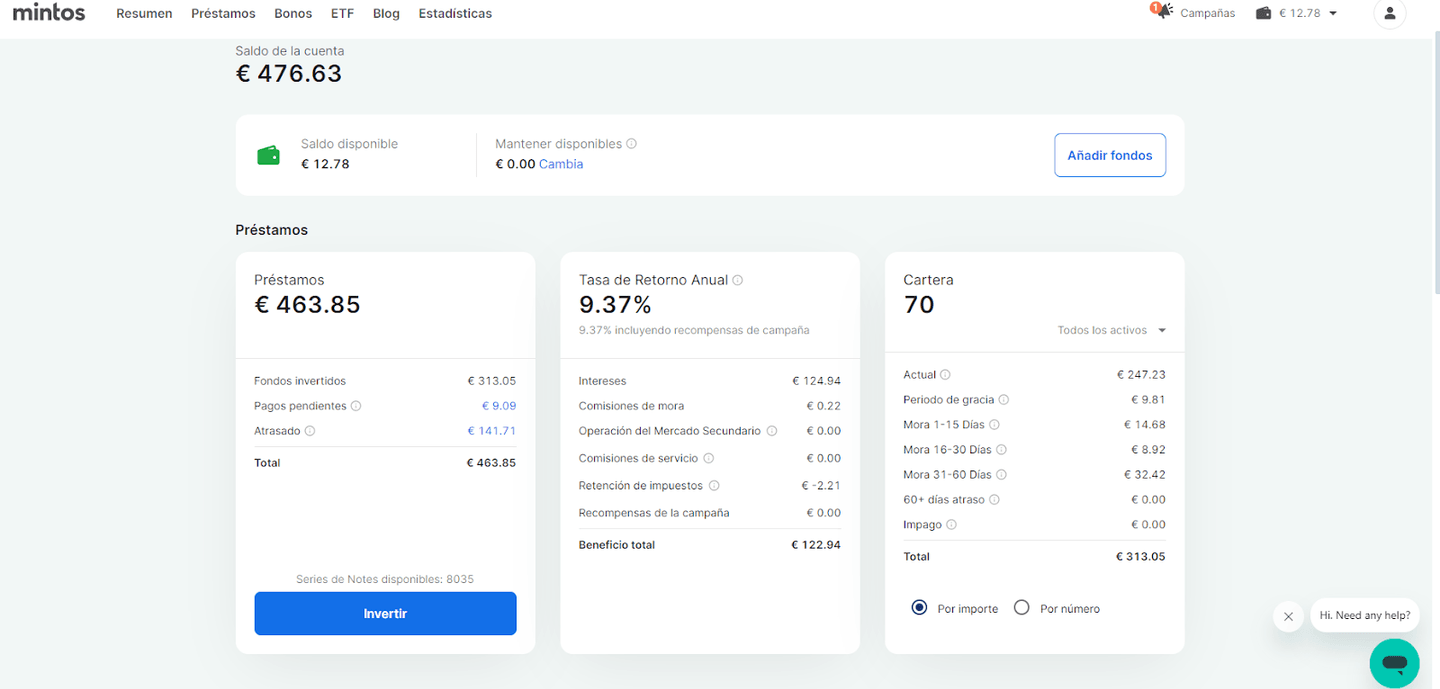Click info icon next to Pagos pendientes
The height and width of the screenshot is (689, 1440).
pos(356,406)
